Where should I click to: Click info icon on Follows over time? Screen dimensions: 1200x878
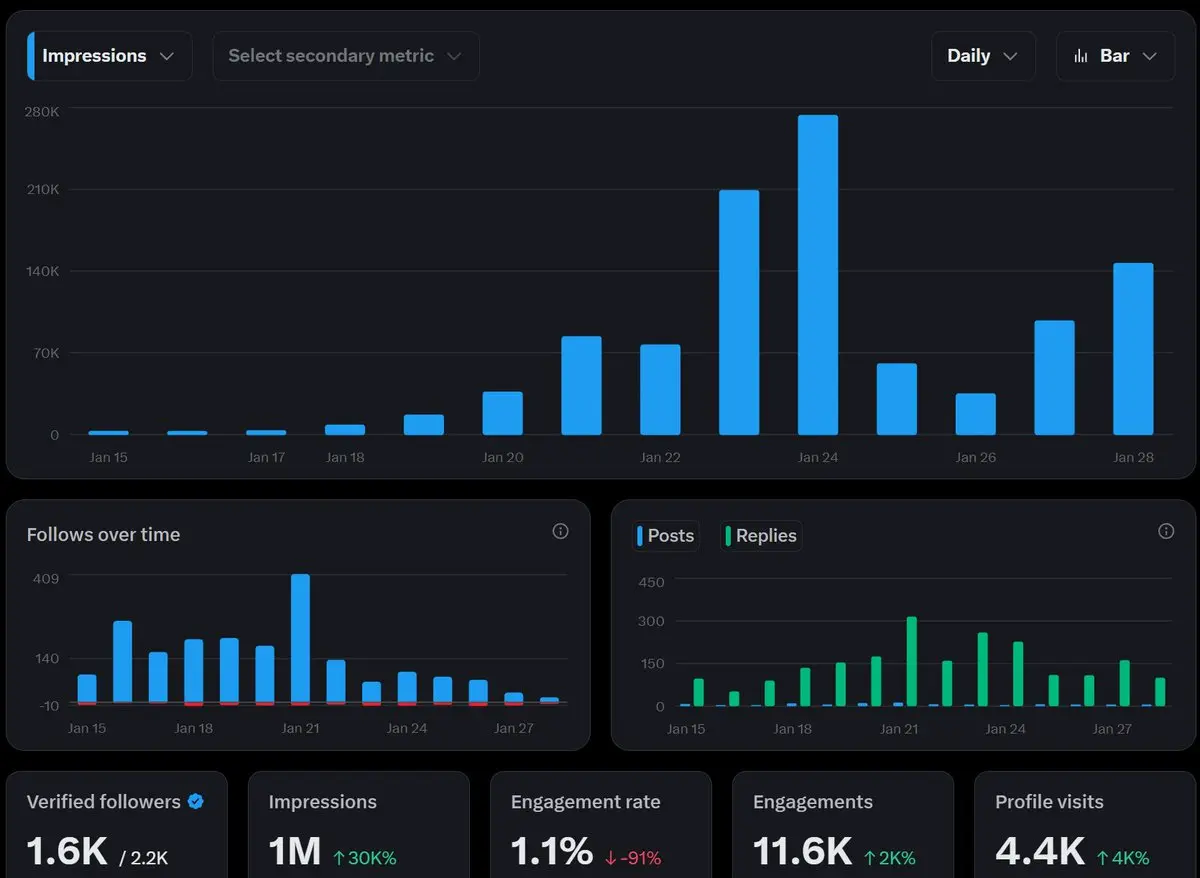pos(560,531)
